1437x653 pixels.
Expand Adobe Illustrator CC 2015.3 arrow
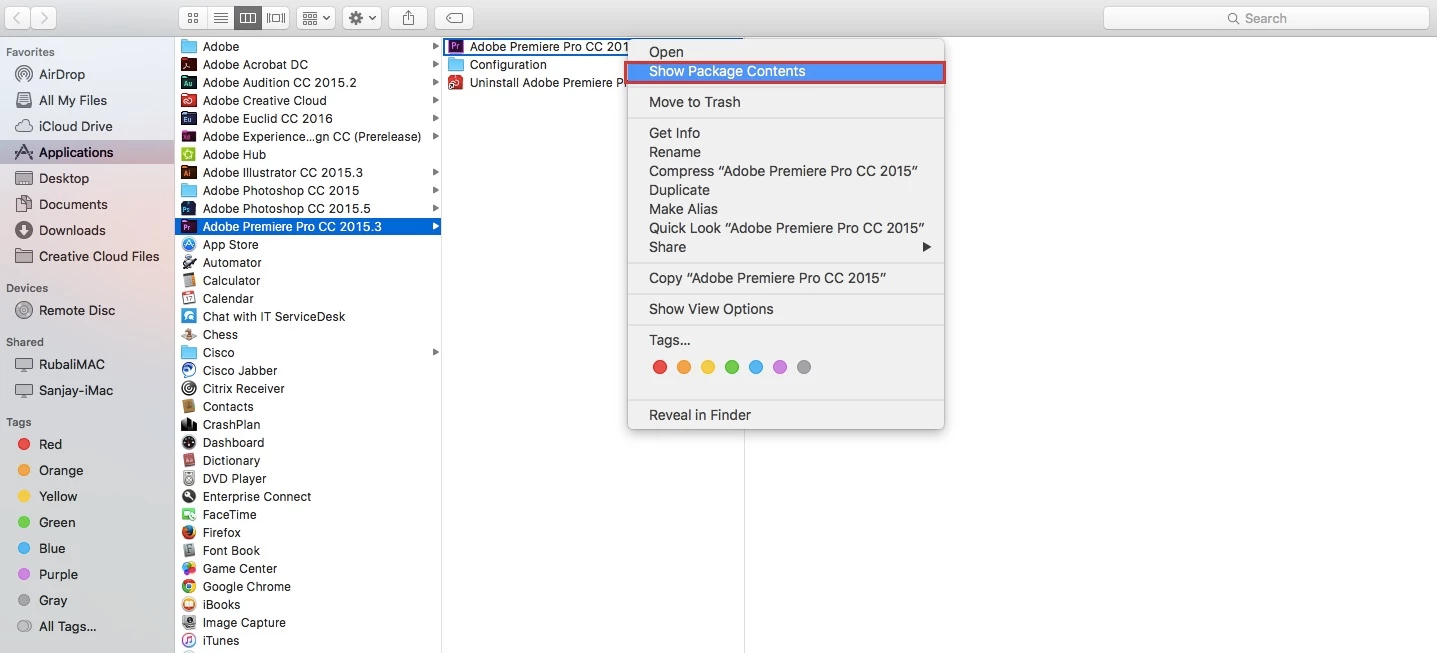pos(435,172)
